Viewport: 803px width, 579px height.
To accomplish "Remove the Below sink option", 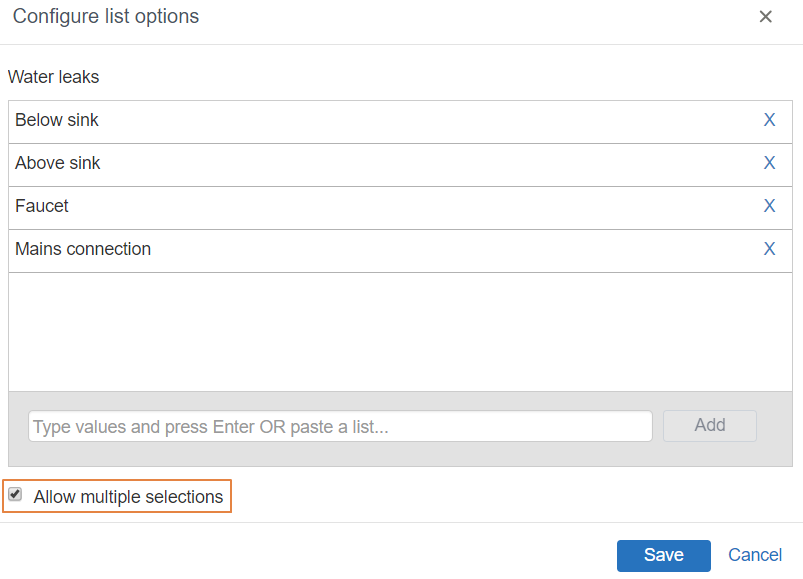I will [x=769, y=120].
